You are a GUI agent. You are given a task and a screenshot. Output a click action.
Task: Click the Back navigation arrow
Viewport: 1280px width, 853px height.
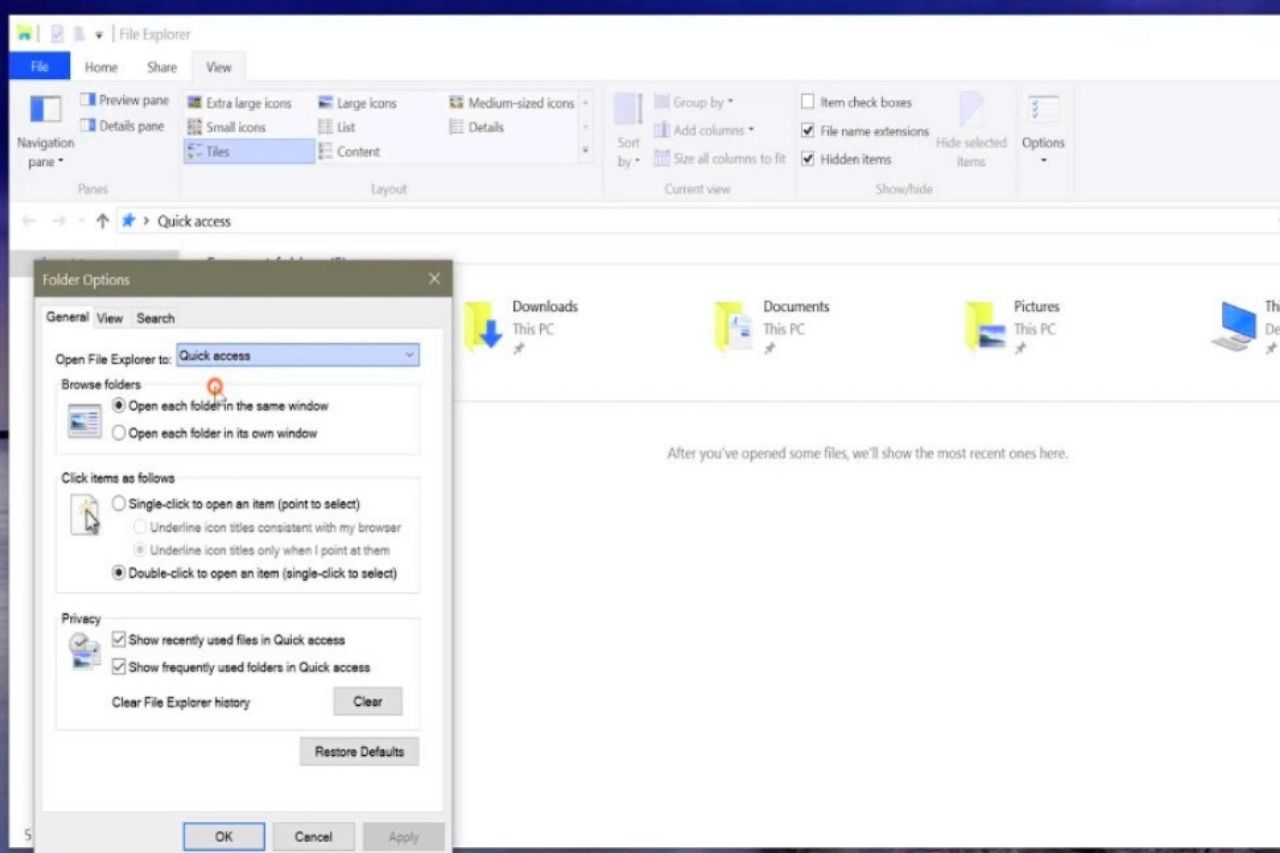pyautogui.click(x=28, y=221)
